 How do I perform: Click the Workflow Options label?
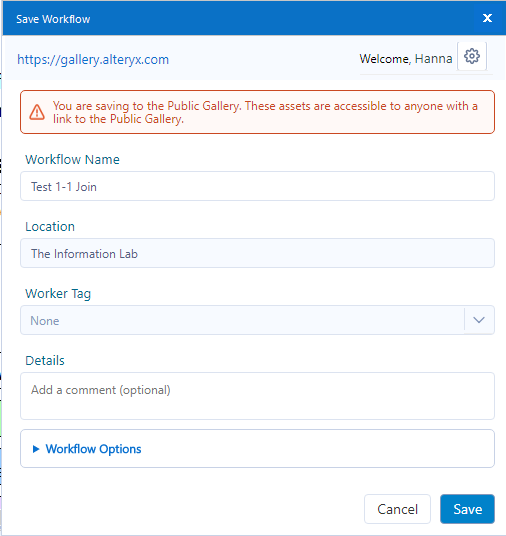(x=93, y=449)
